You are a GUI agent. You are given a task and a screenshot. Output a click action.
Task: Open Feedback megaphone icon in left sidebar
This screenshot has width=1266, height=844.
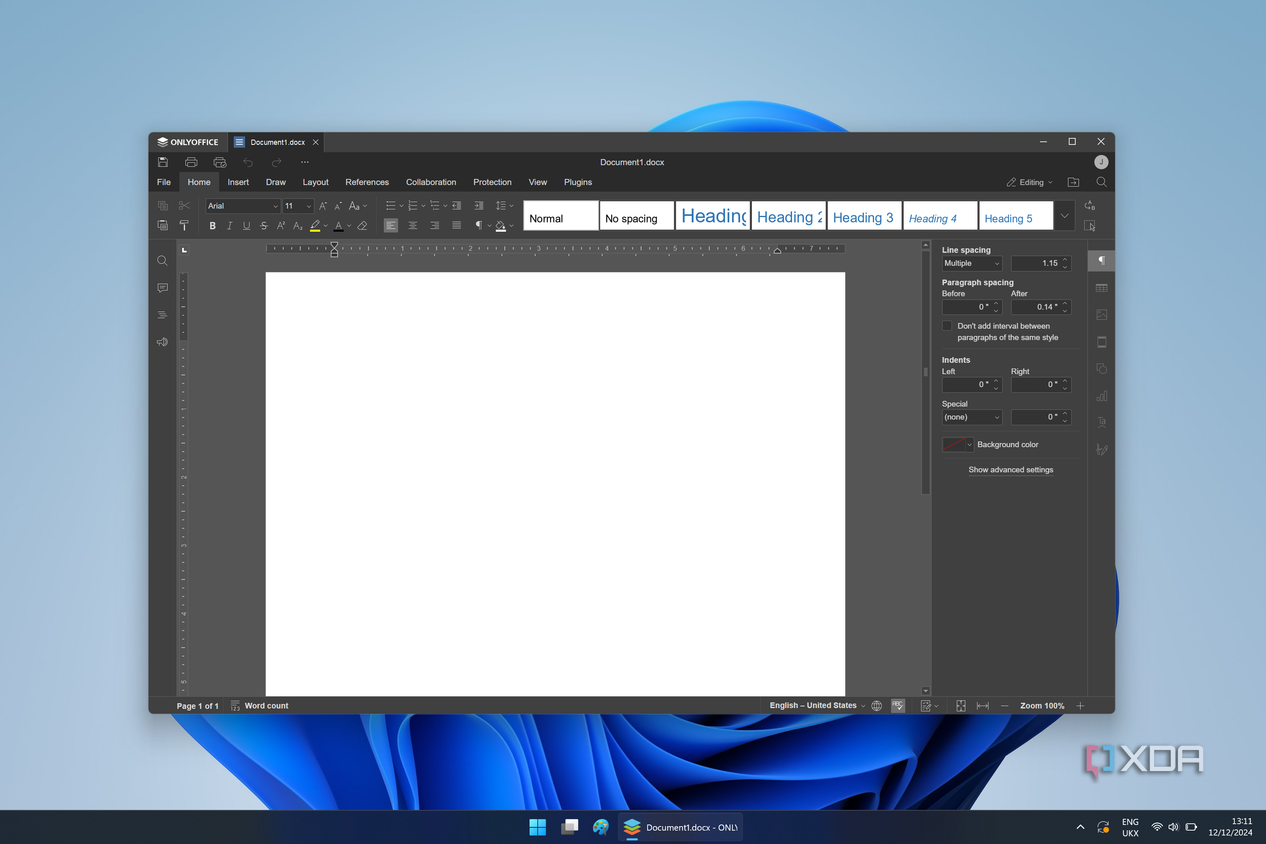162,342
